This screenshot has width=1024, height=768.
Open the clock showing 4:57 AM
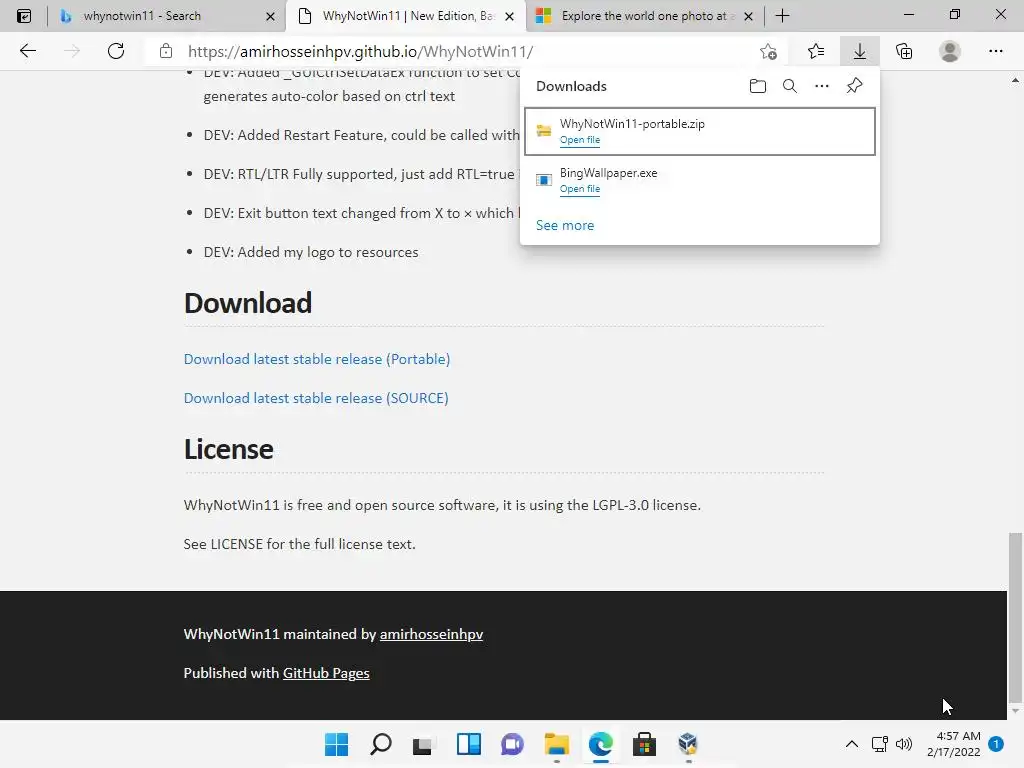[953, 744]
